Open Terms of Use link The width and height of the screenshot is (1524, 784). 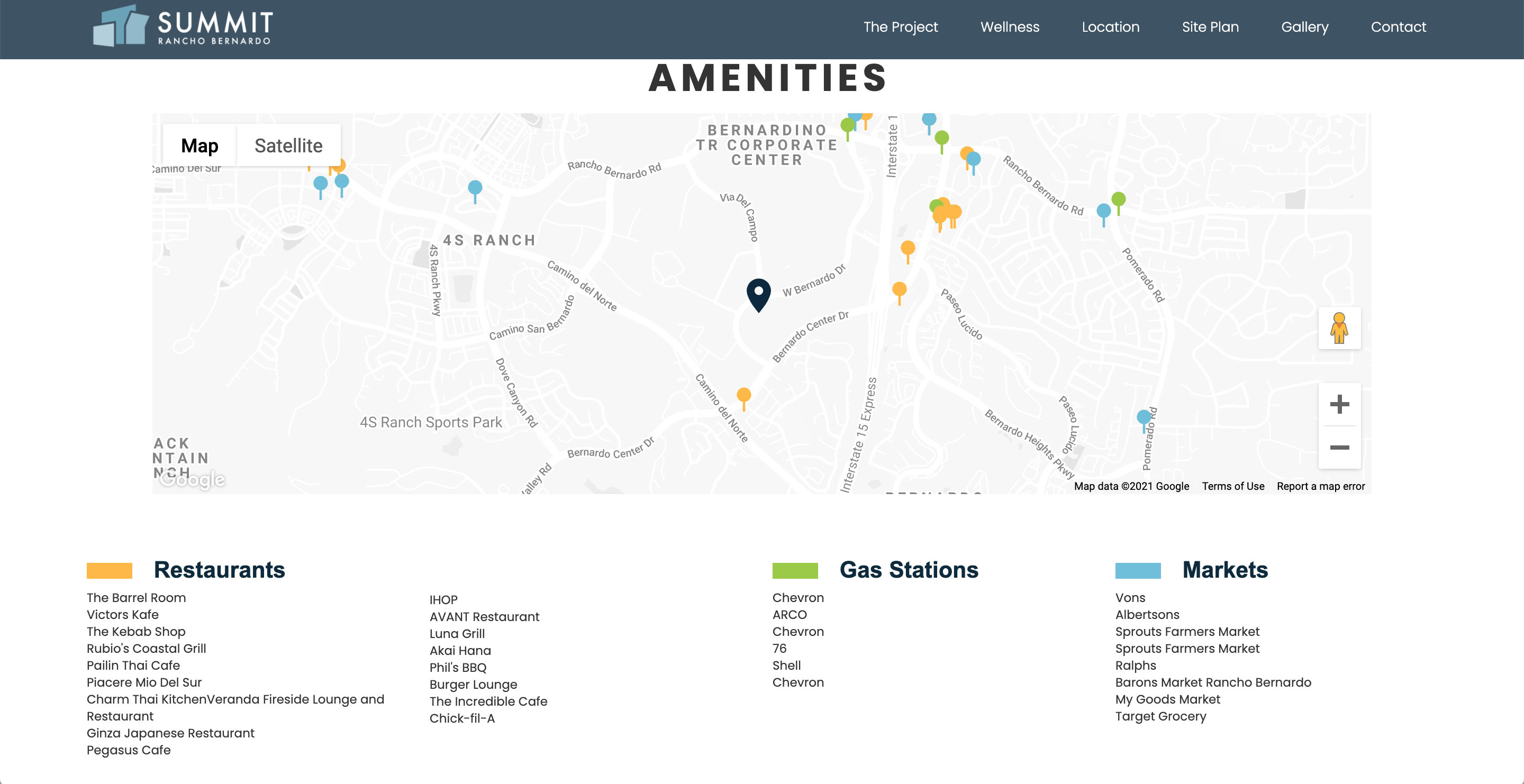coord(1233,486)
